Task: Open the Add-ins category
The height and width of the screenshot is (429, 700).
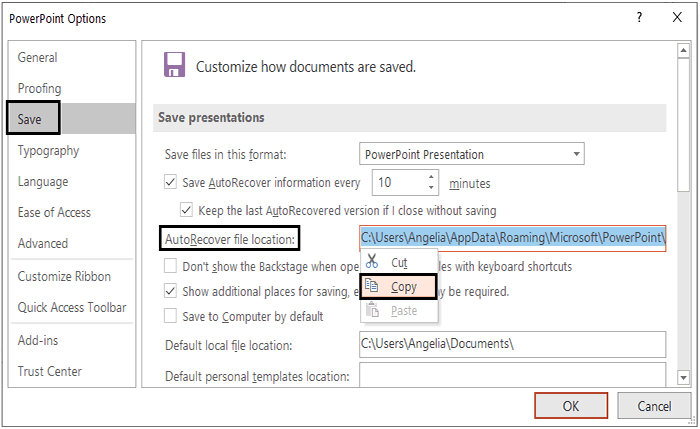Action: tap(72, 340)
